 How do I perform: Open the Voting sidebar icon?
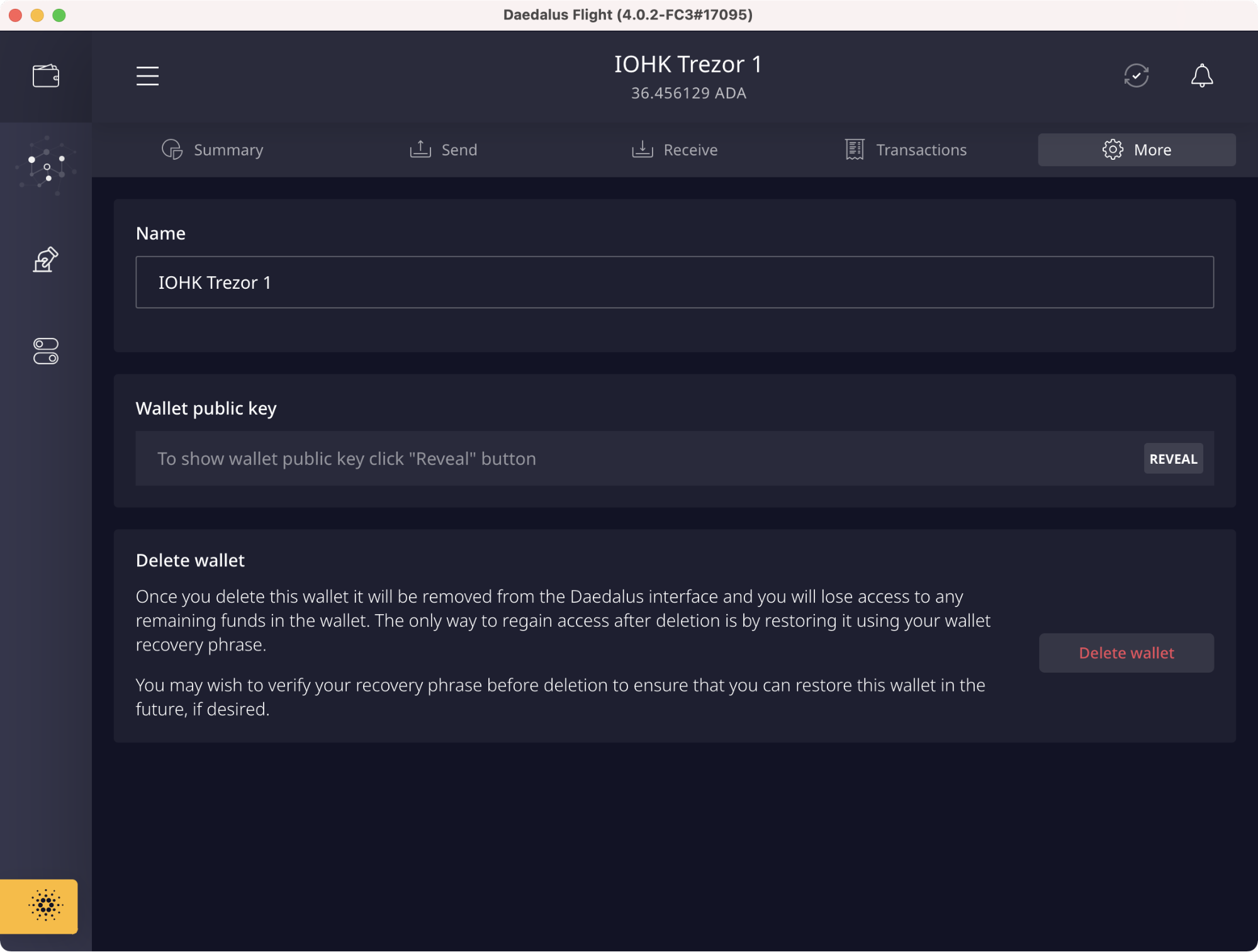46,259
